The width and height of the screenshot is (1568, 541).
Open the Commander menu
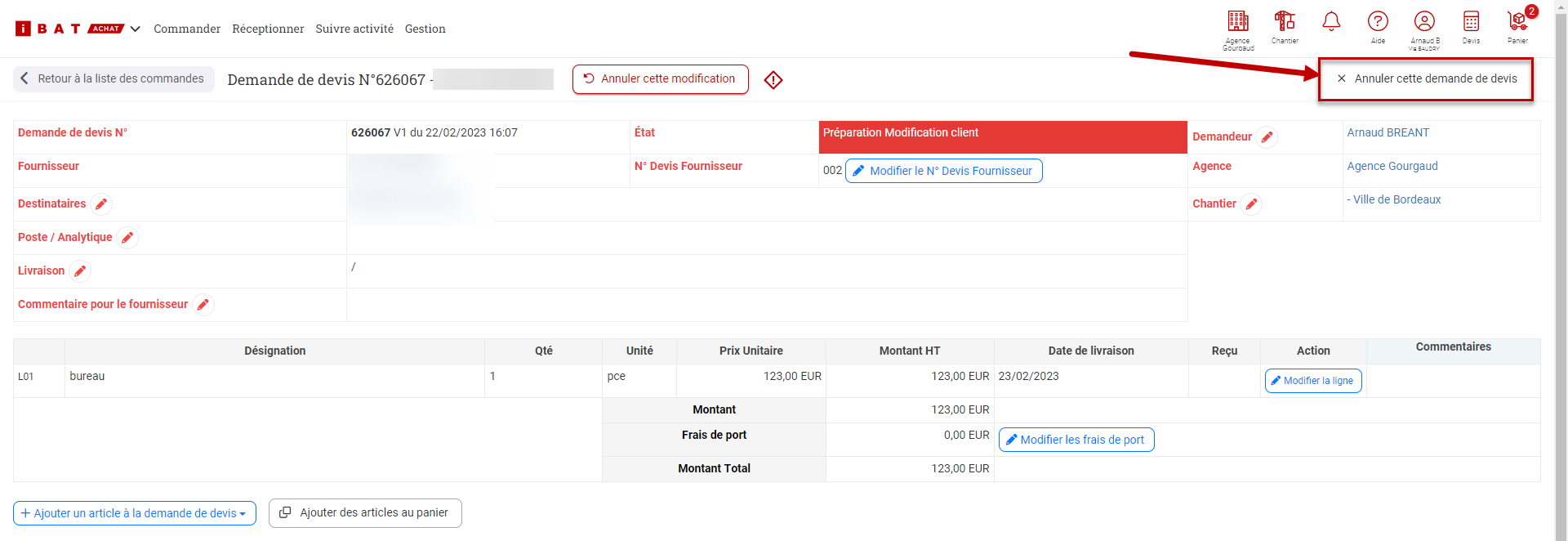tap(187, 29)
